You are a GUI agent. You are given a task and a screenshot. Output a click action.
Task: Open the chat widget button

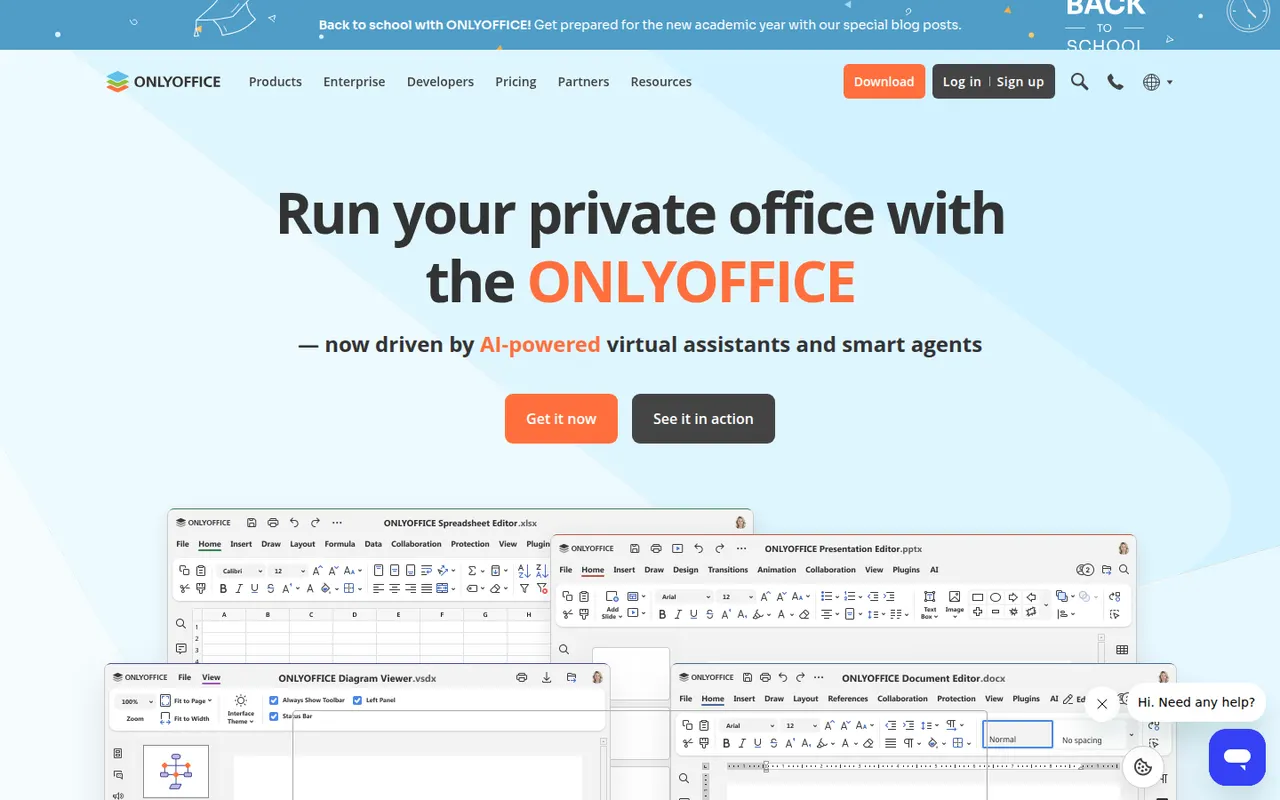pos(1237,757)
